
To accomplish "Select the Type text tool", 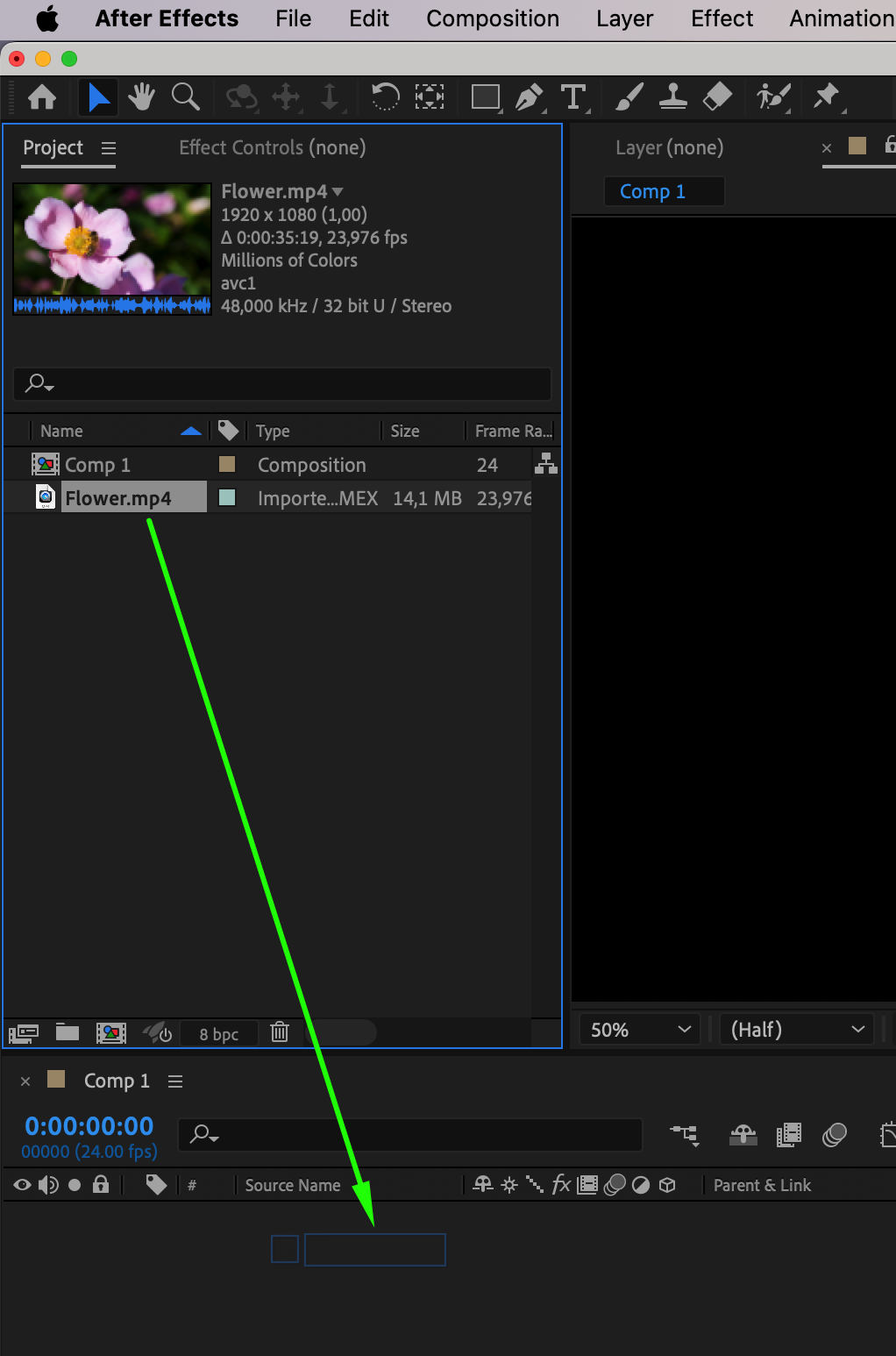I will 573,96.
